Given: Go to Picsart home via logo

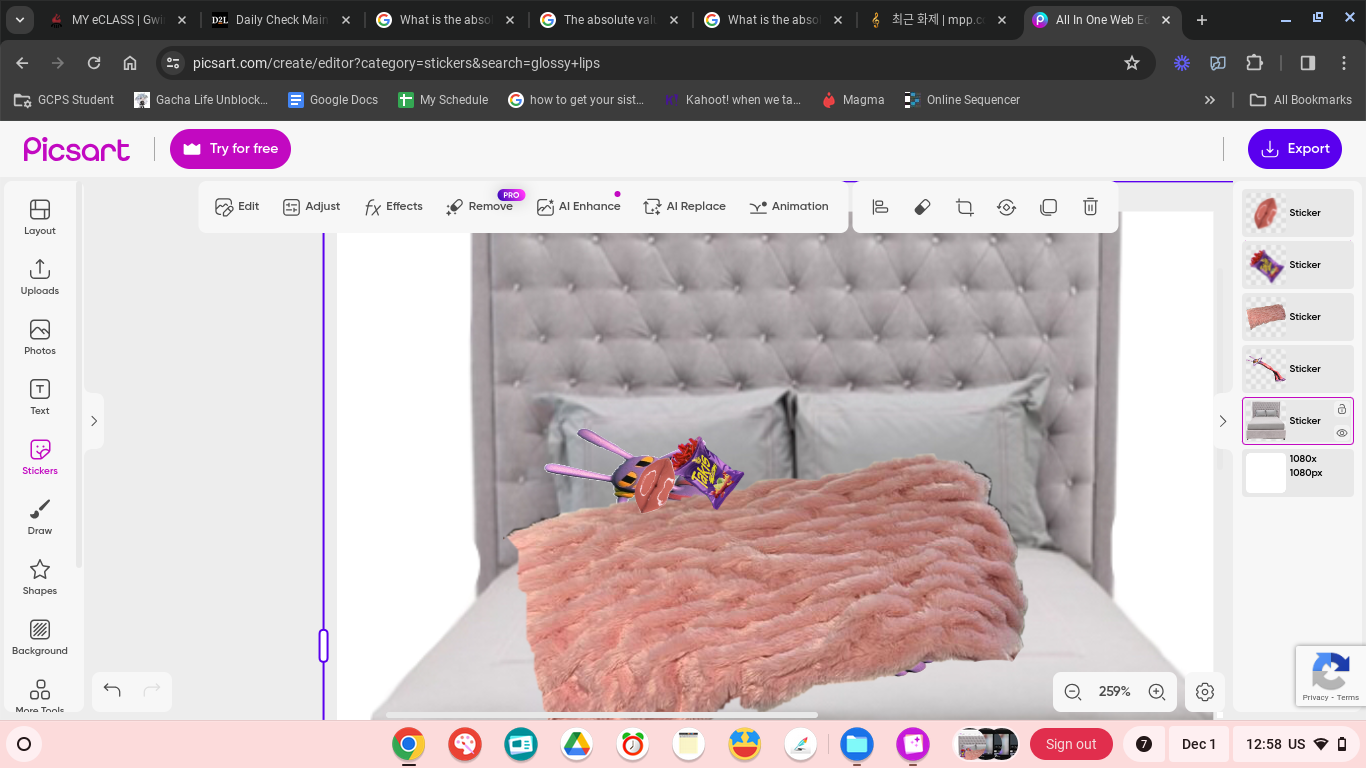Looking at the screenshot, I should (x=77, y=149).
